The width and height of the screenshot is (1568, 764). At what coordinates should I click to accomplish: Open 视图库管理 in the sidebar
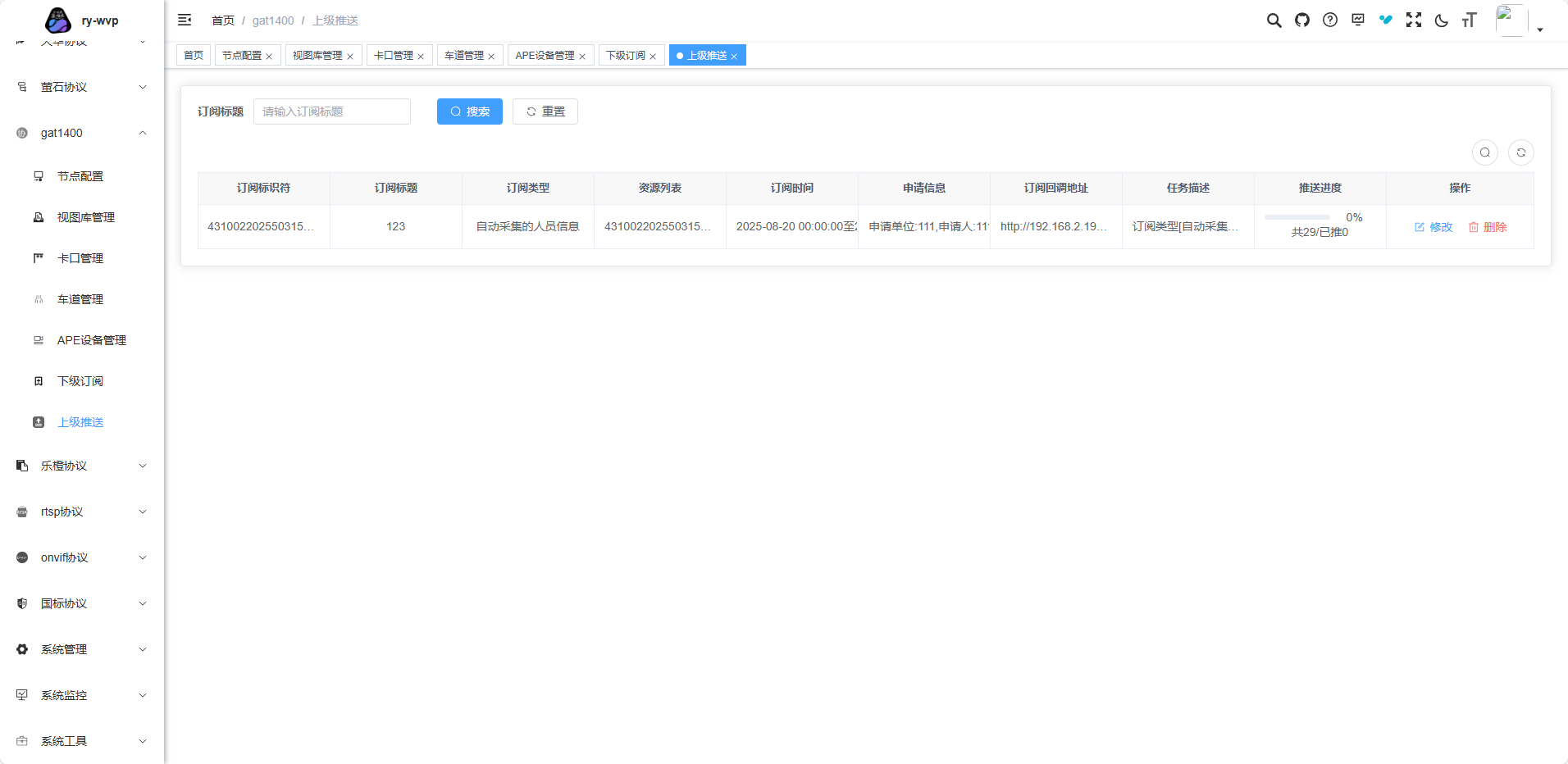85,217
